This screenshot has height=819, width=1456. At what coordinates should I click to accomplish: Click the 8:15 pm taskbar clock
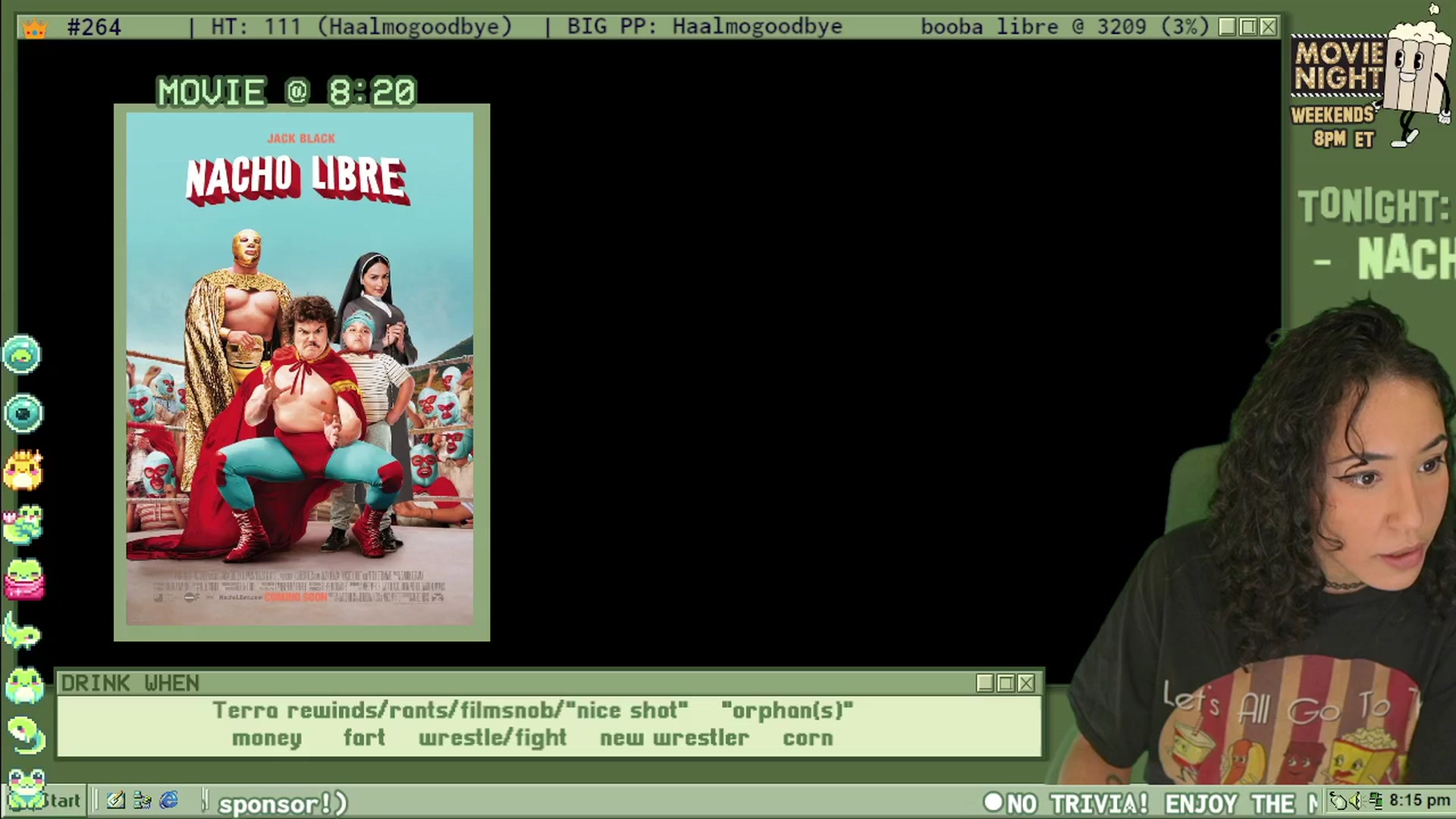[1420, 801]
